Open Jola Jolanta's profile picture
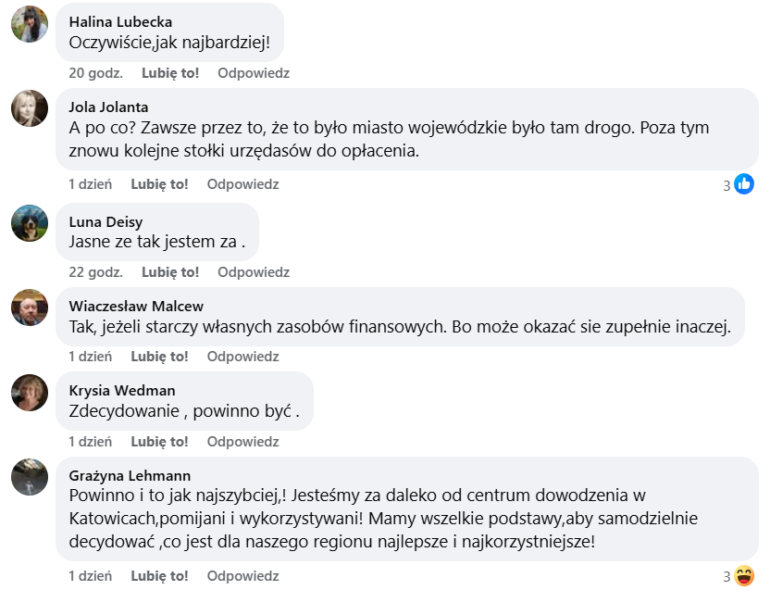 [29, 109]
